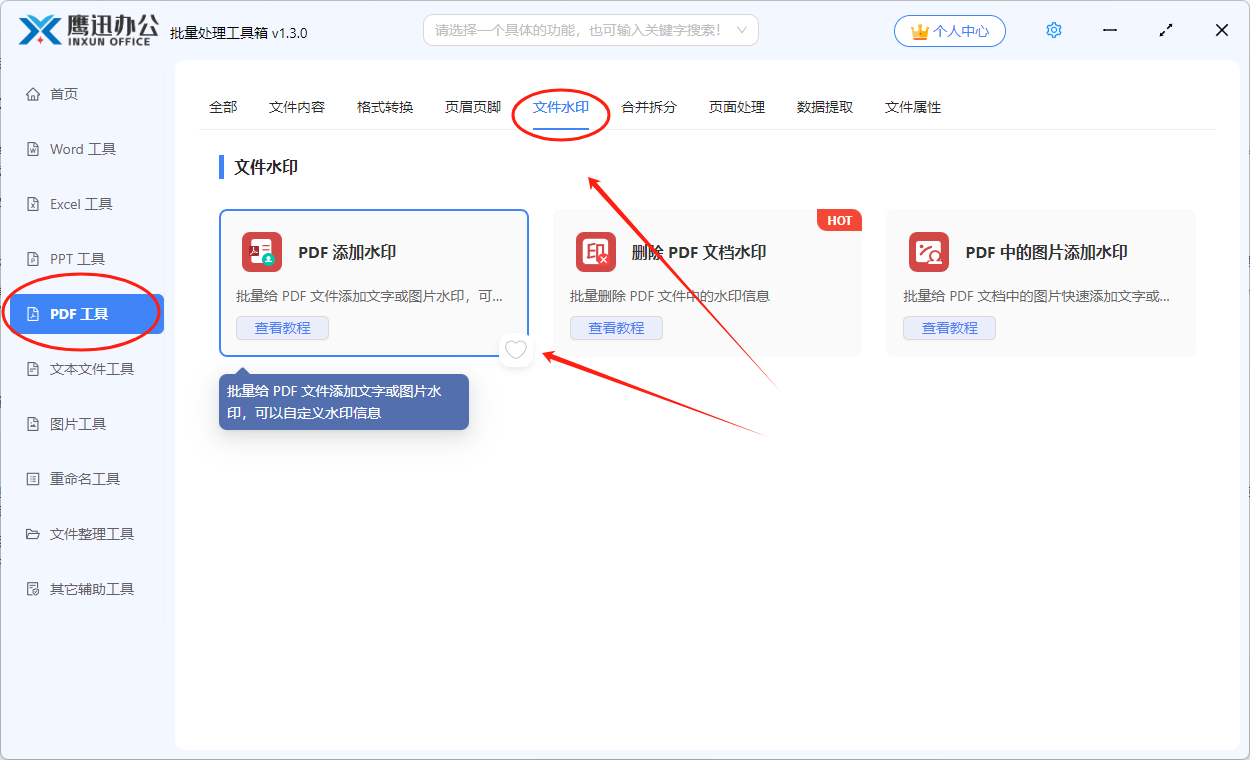The width and height of the screenshot is (1250, 760).
Task: Open Word 工具 from the sidebar
Action: coord(82,149)
